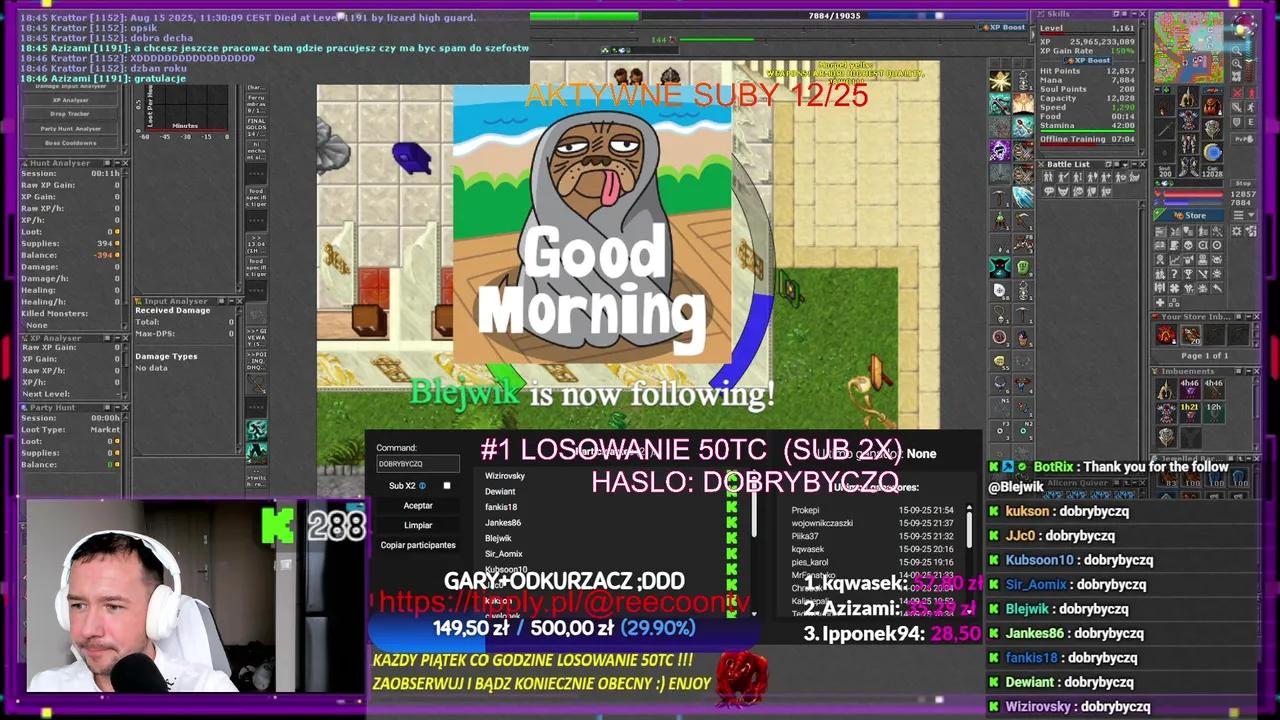The width and height of the screenshot is (1280, 720).
Task: Click the red health bar below inventory
Action: pos(1193,194)
